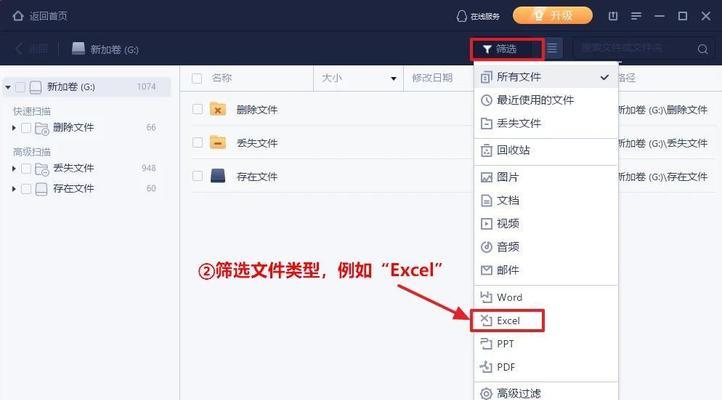The height and width of the screenshot is (400, 722).
Task: Select 最近使用的文件 filter option
Action: [x=545, y=100]
